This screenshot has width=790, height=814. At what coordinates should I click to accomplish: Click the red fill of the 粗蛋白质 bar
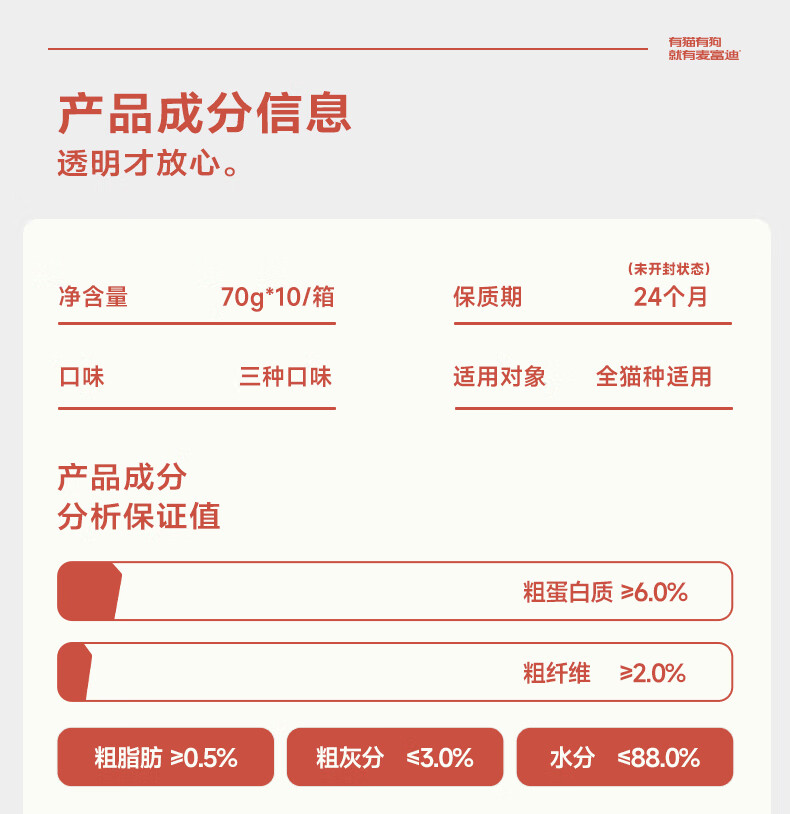(x=88, y=592)
